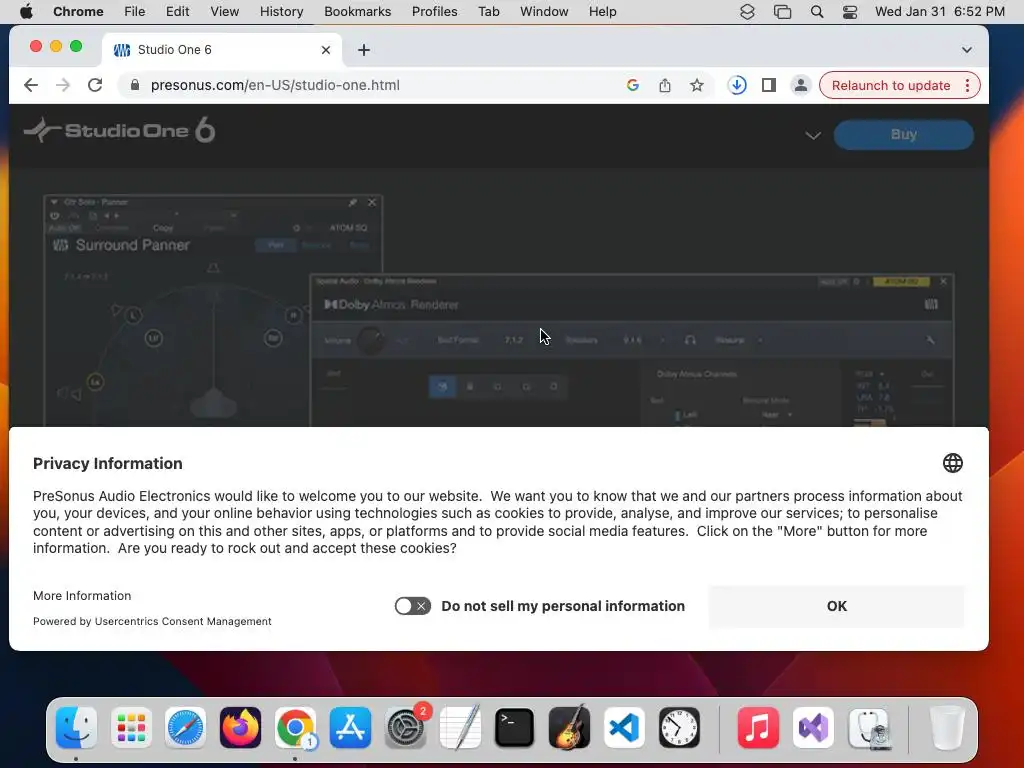Reload the page
This screenshot has height=768, width=1024.
pyautogui.click(x=95, y=85)
